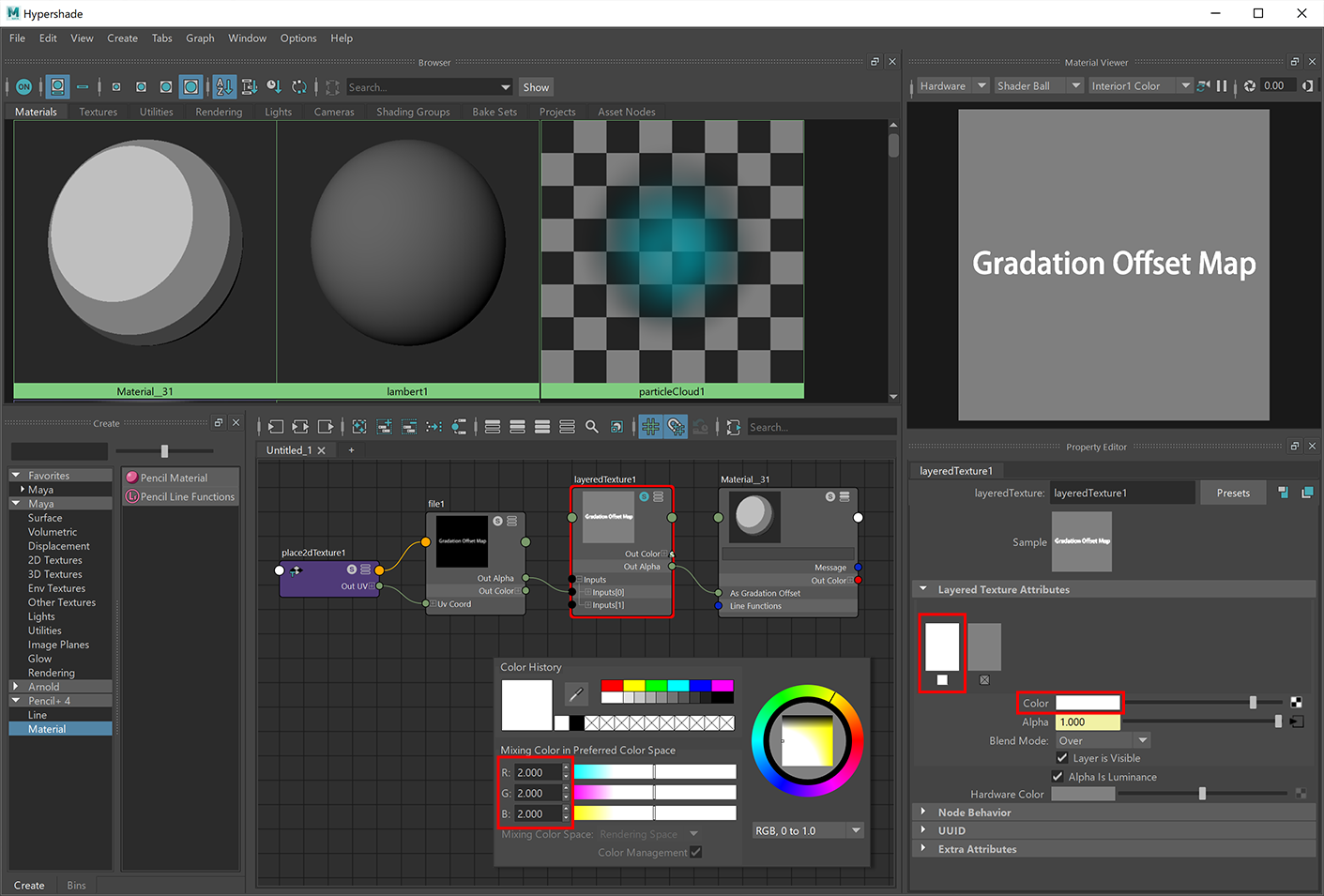Screen dimensions: 1324x896
Task: Expand the Arnold category in Create panel
Action: click(16, 686)
